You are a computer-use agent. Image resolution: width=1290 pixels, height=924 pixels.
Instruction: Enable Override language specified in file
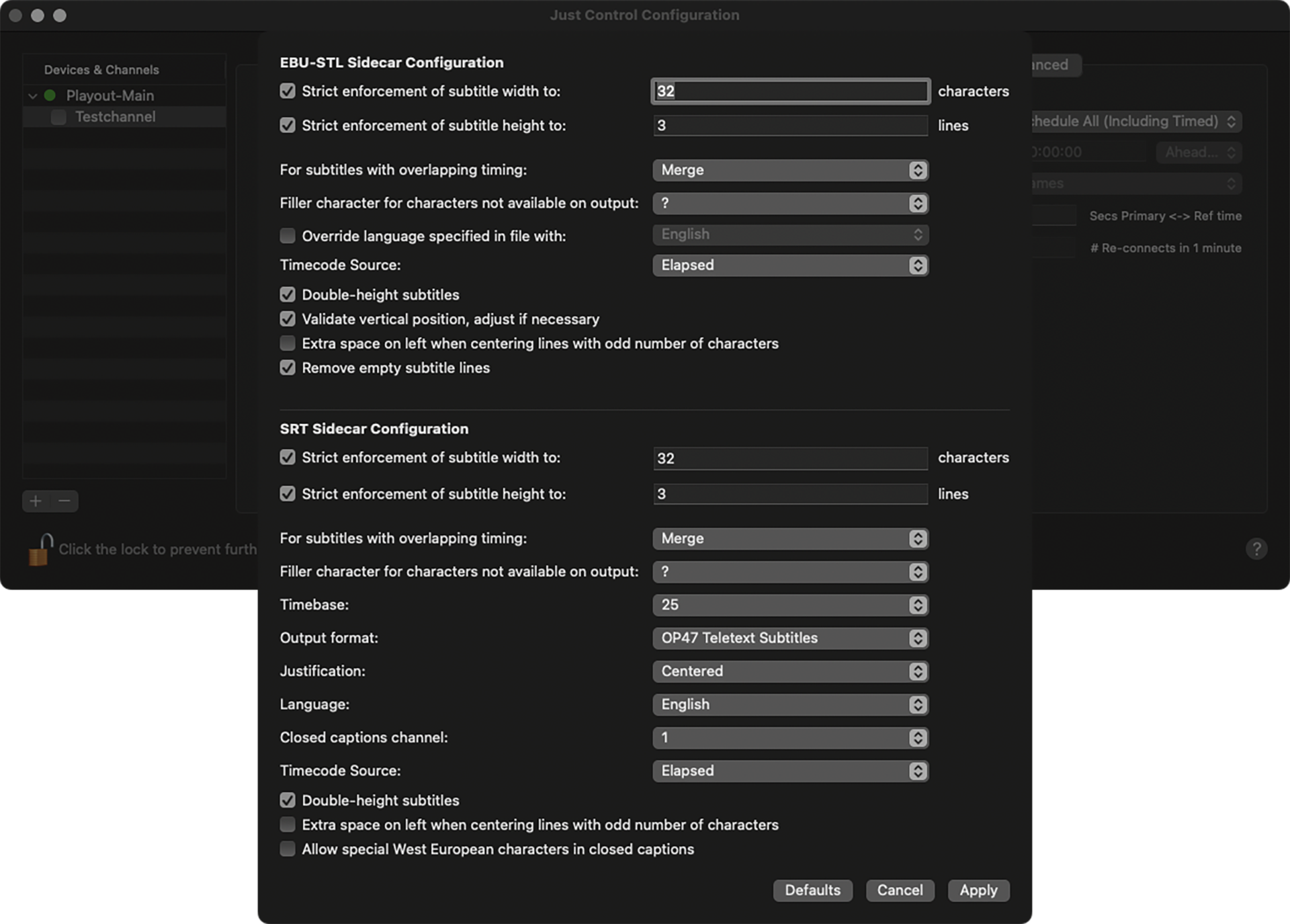[288, 236]
